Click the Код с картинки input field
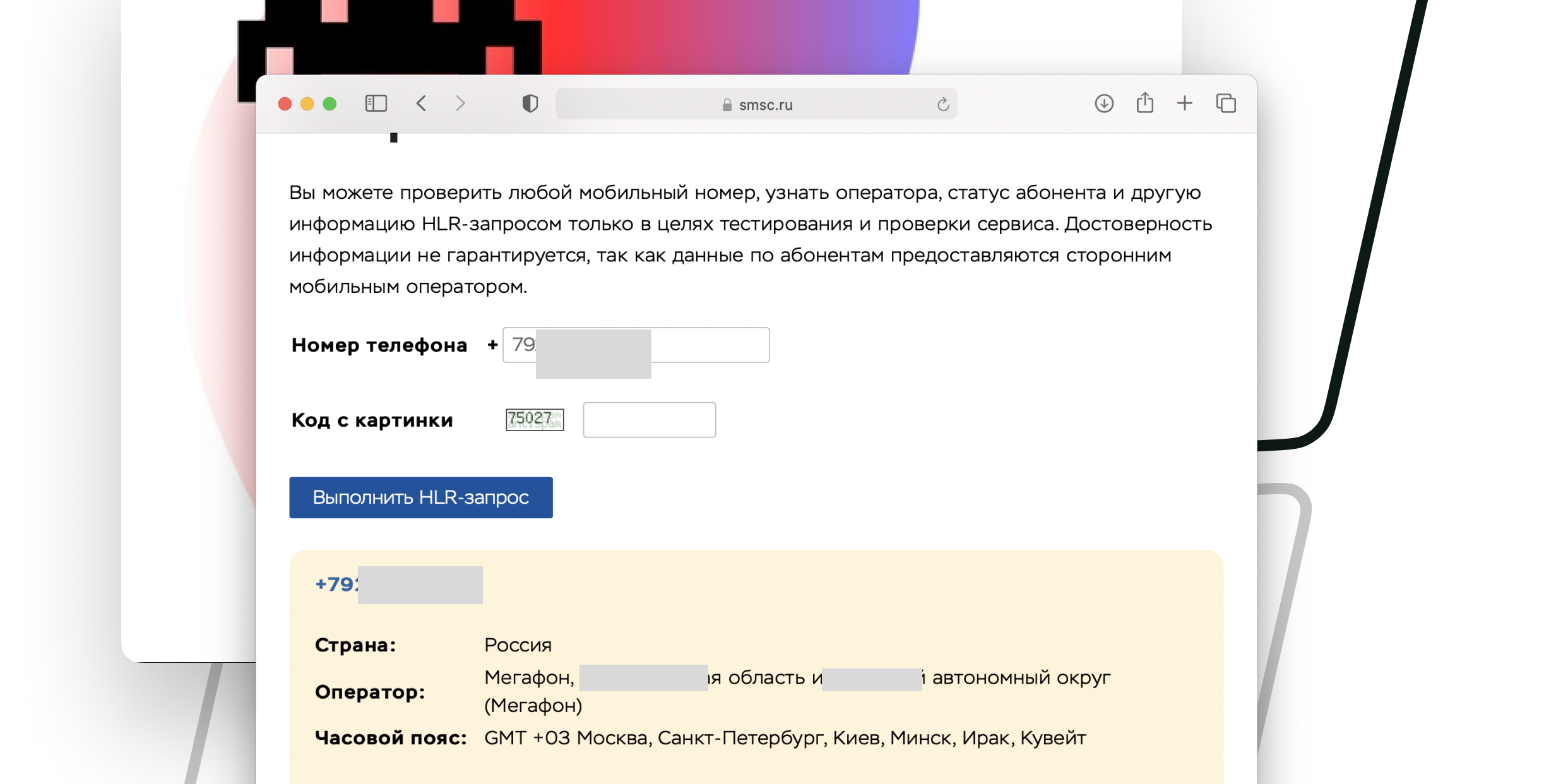The image size is (1568, 784). coord(650,420)
